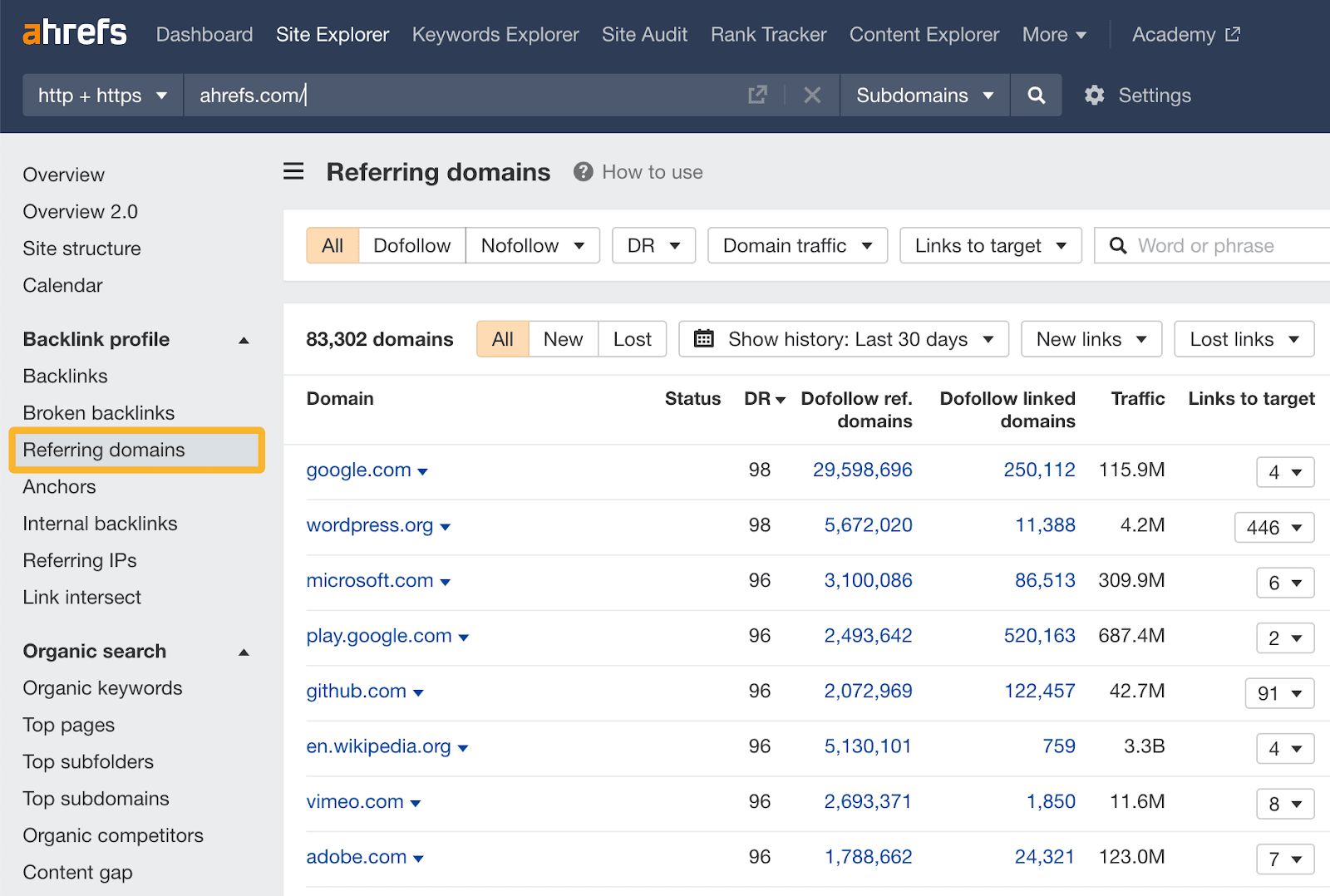Click the Ahrefs logo
Screen dimensions: 1330x896
coord(73,32)
